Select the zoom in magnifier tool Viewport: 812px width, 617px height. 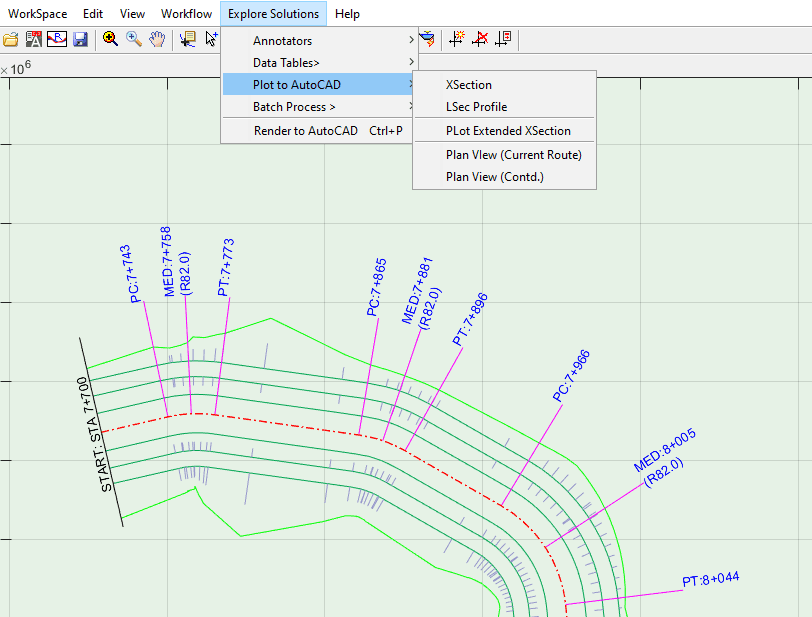pos(110,39)
